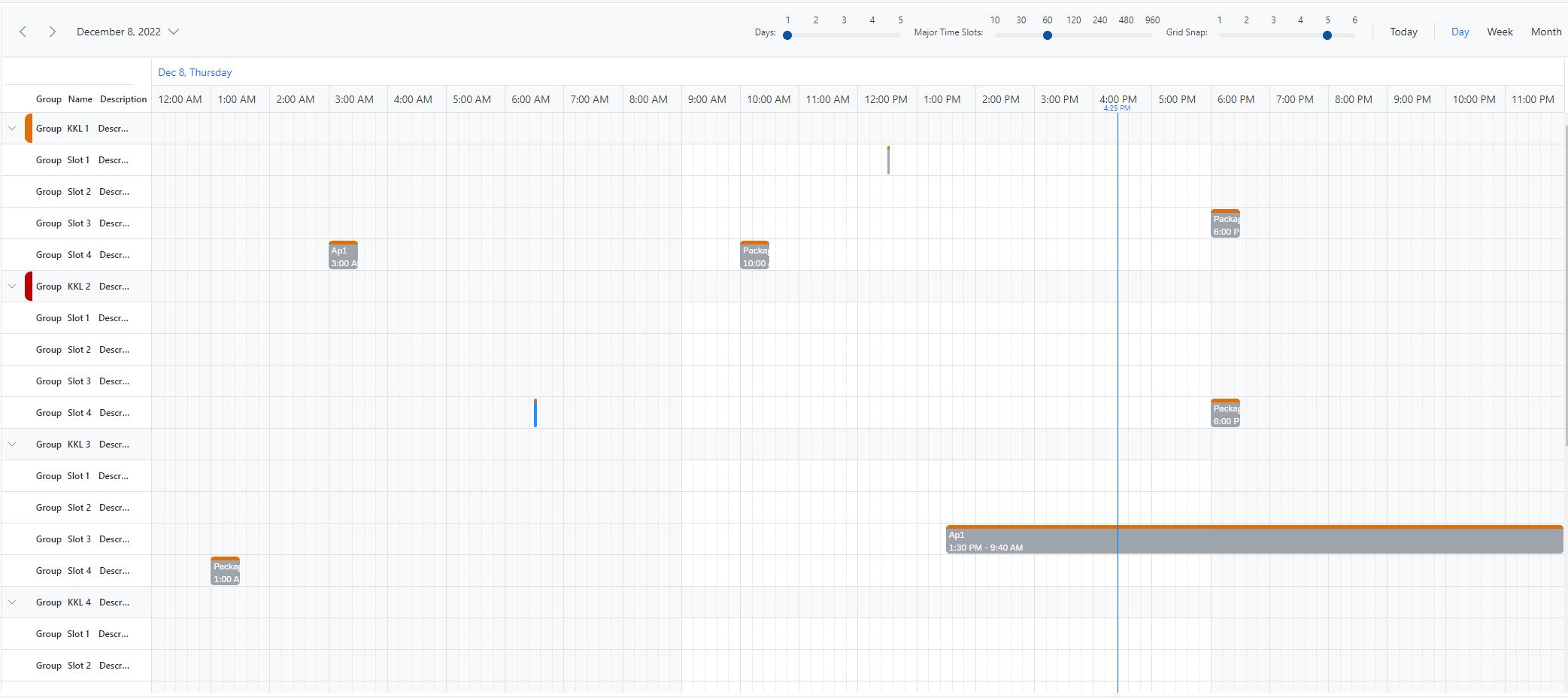Collapse the Group KKL 2 row
The height and width of the screenshot is (698, 1568).
point(12,286)
